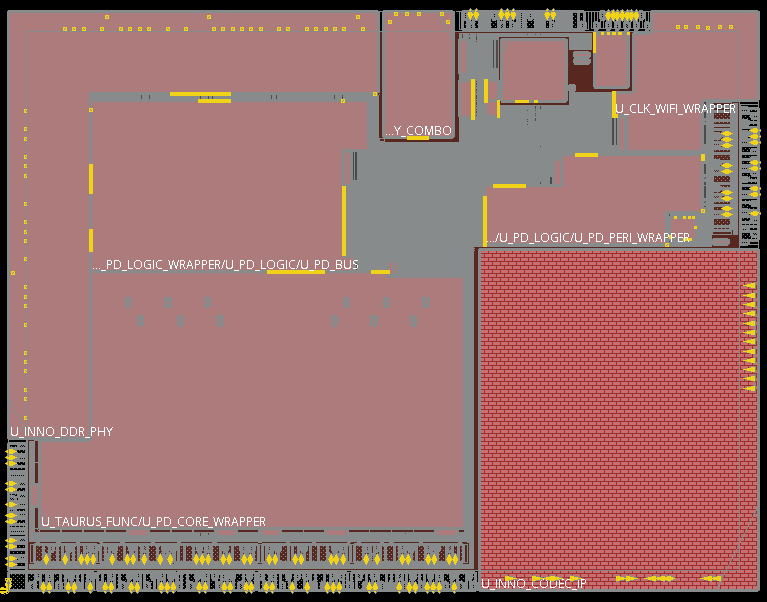Image resolution: width=767 pixels, height=602 pixels.
Task: Click the square macro right of Y_COMBO
Action: (x=534, y=70)
